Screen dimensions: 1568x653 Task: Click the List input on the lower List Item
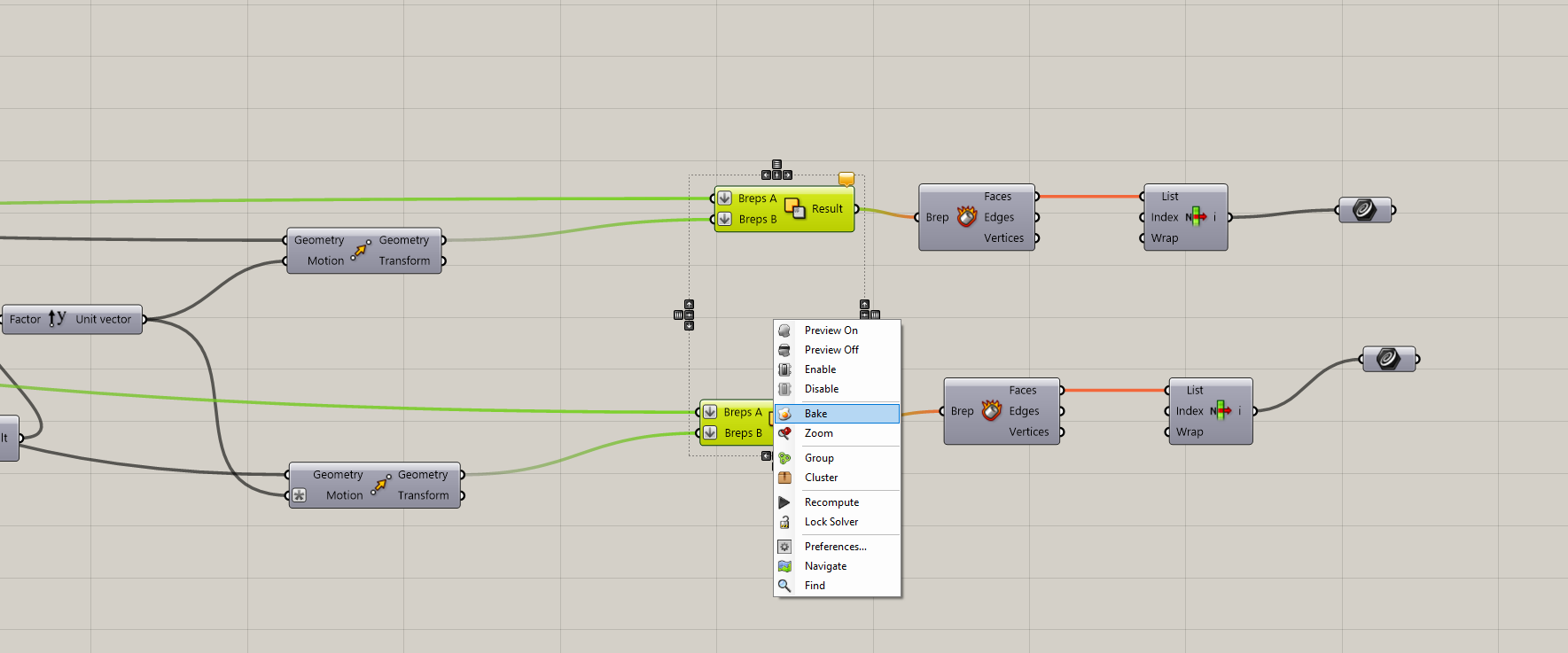tap(1195, 391)
